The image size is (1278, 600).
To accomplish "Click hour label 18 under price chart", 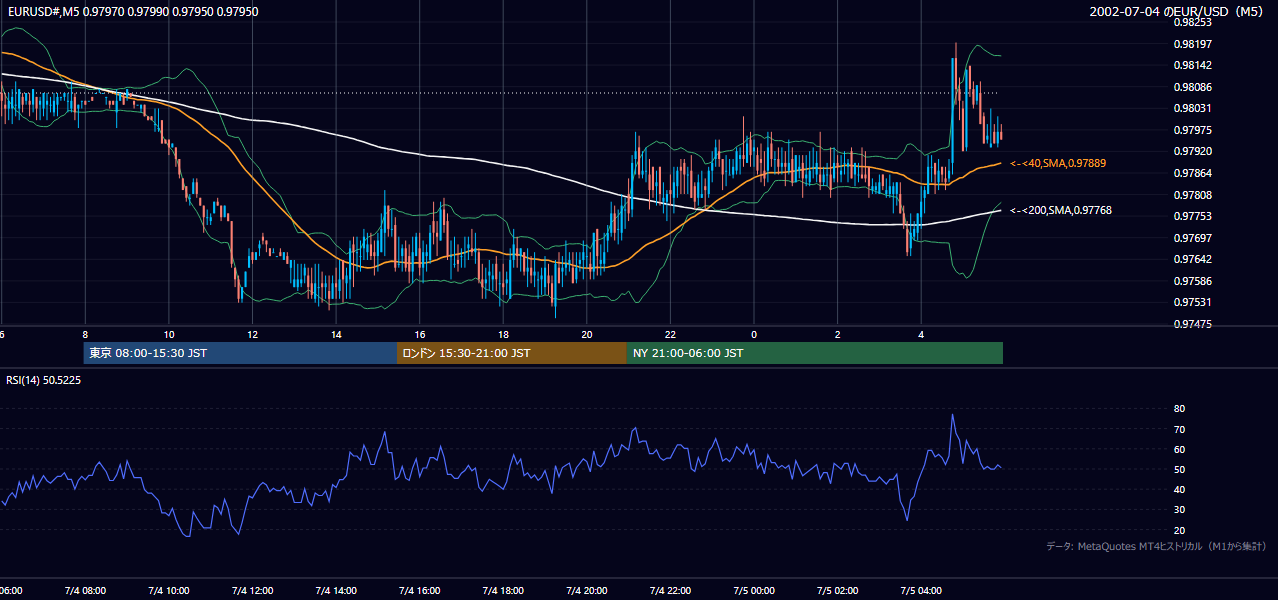I will [x=503, y=334].
